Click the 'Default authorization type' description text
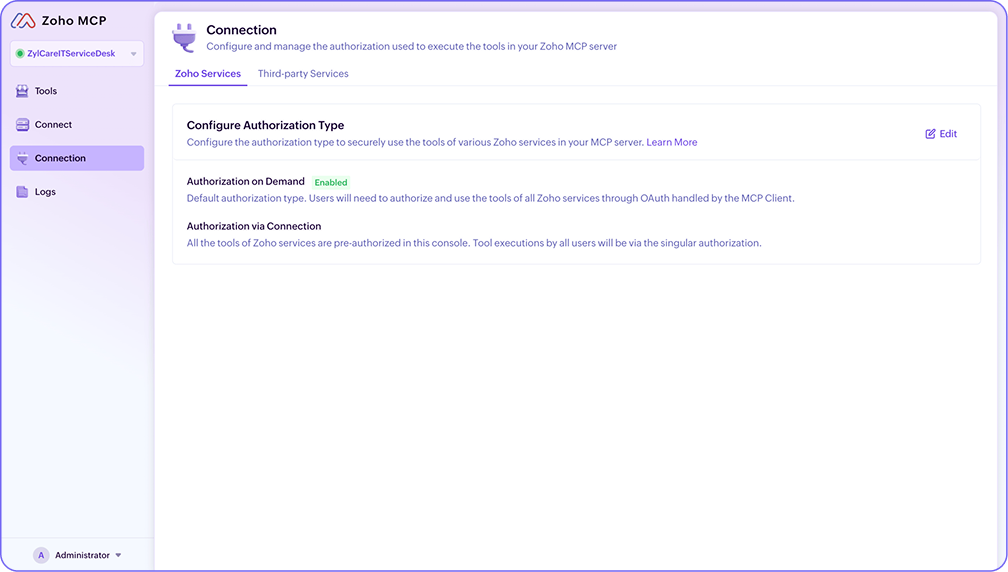 click(490, 198)
